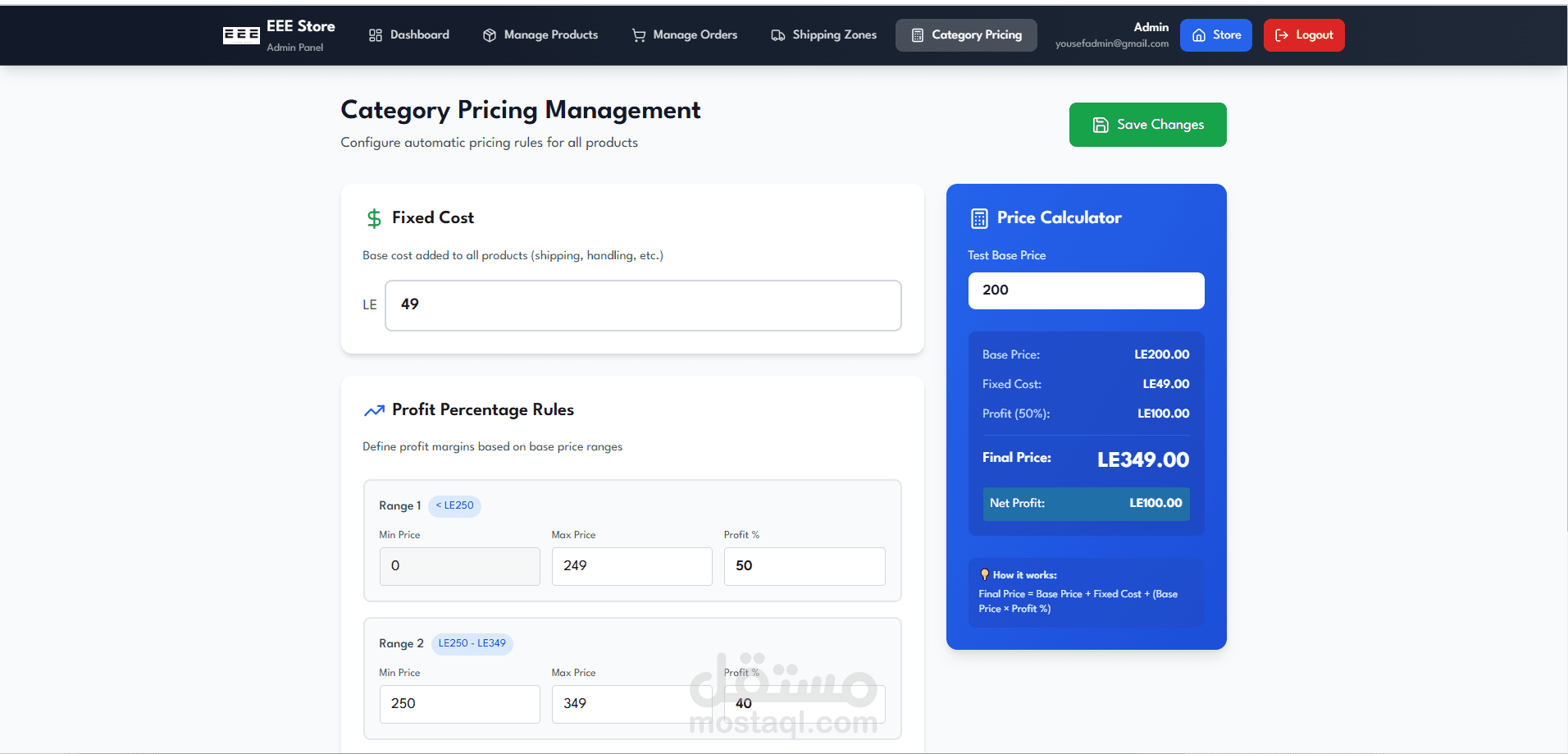
Task: Click the Fixed Cost LE49.00 value
Action: (1166, 384)
